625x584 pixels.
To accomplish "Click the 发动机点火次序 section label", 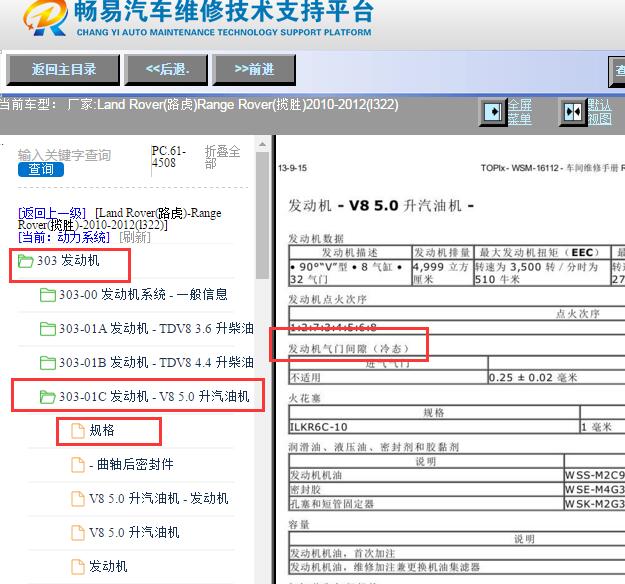I will point(328,299).
